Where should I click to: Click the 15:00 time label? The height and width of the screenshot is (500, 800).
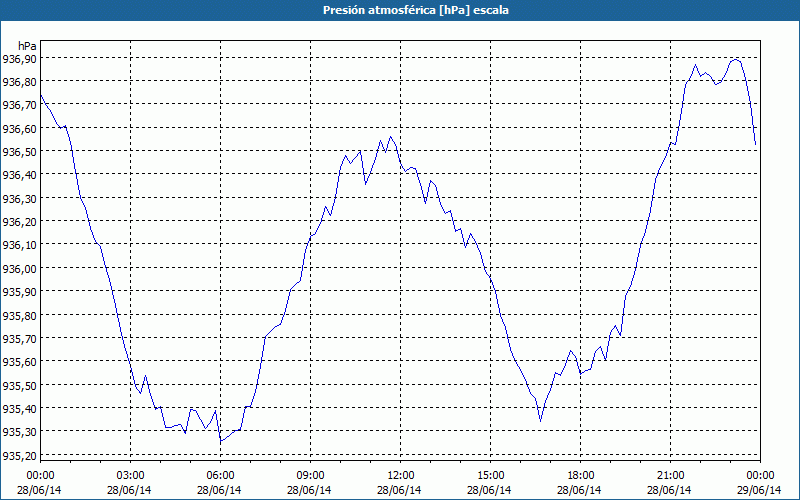tap(491, 476)
